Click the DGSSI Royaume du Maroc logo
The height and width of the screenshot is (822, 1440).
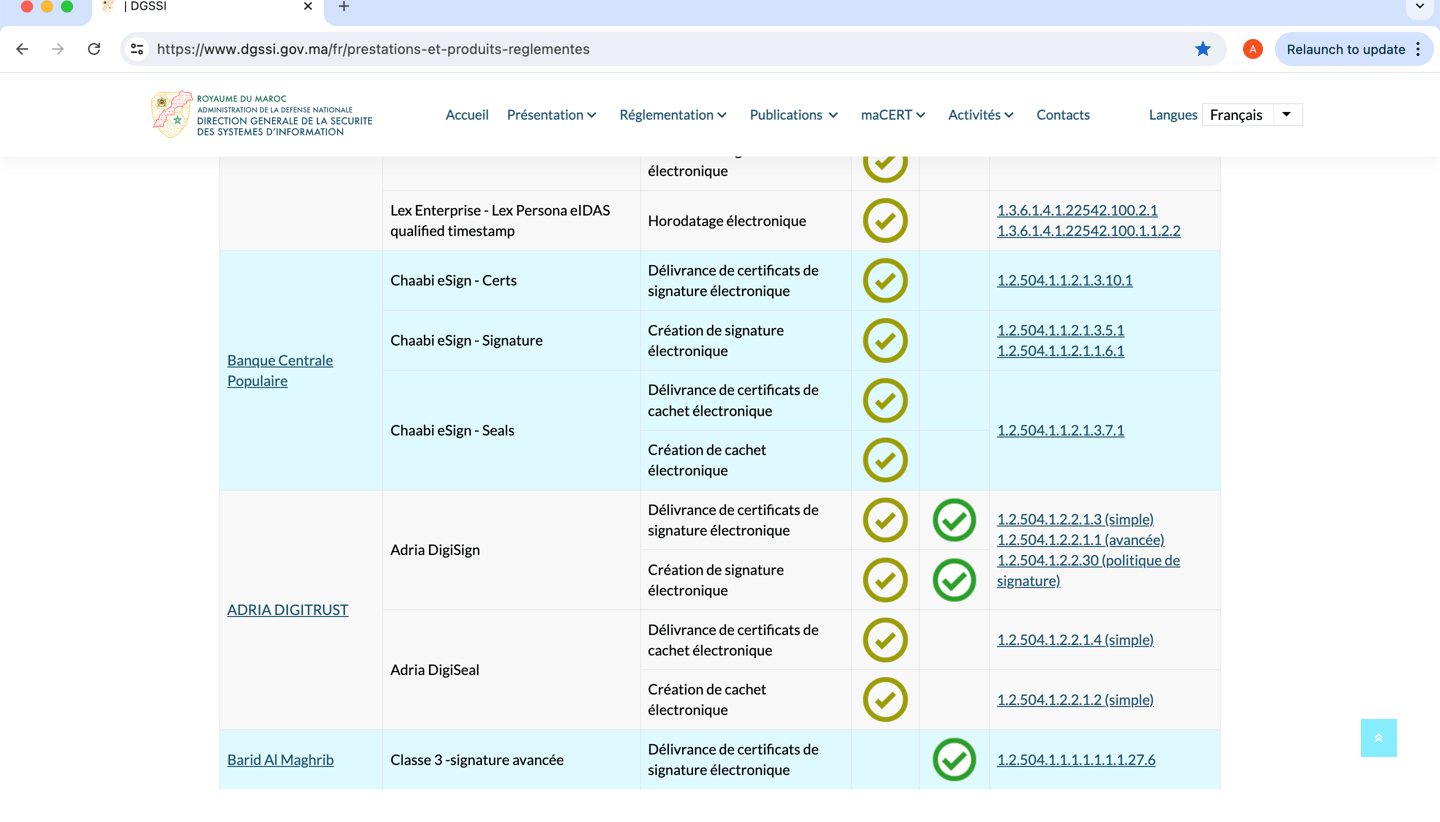[261, 115]
